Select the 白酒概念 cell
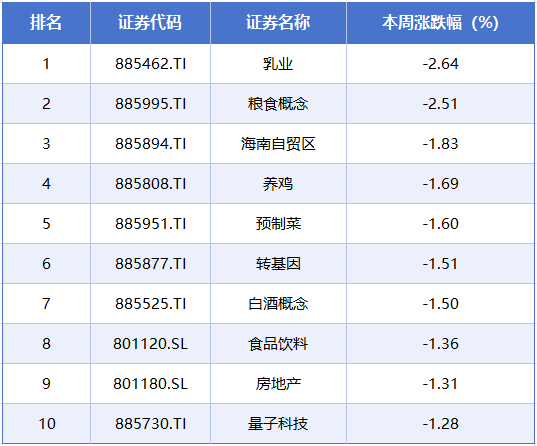The image size is (537, 446). (278, 304)
